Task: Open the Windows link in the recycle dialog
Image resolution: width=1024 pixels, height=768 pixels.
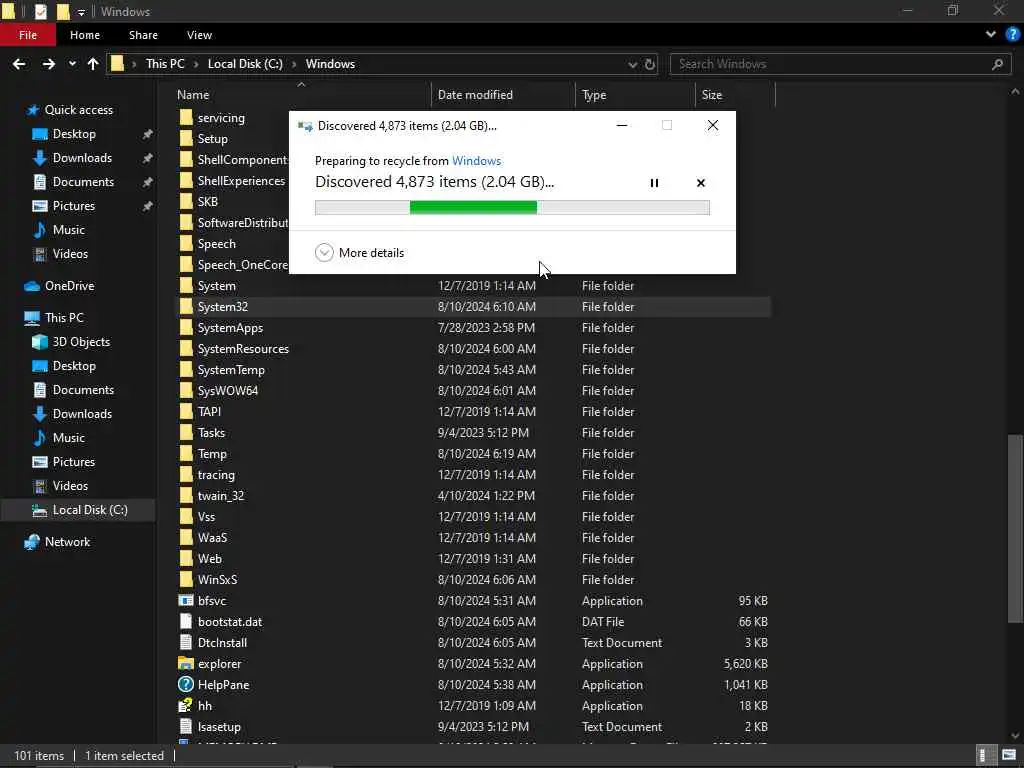Action: 476,161
